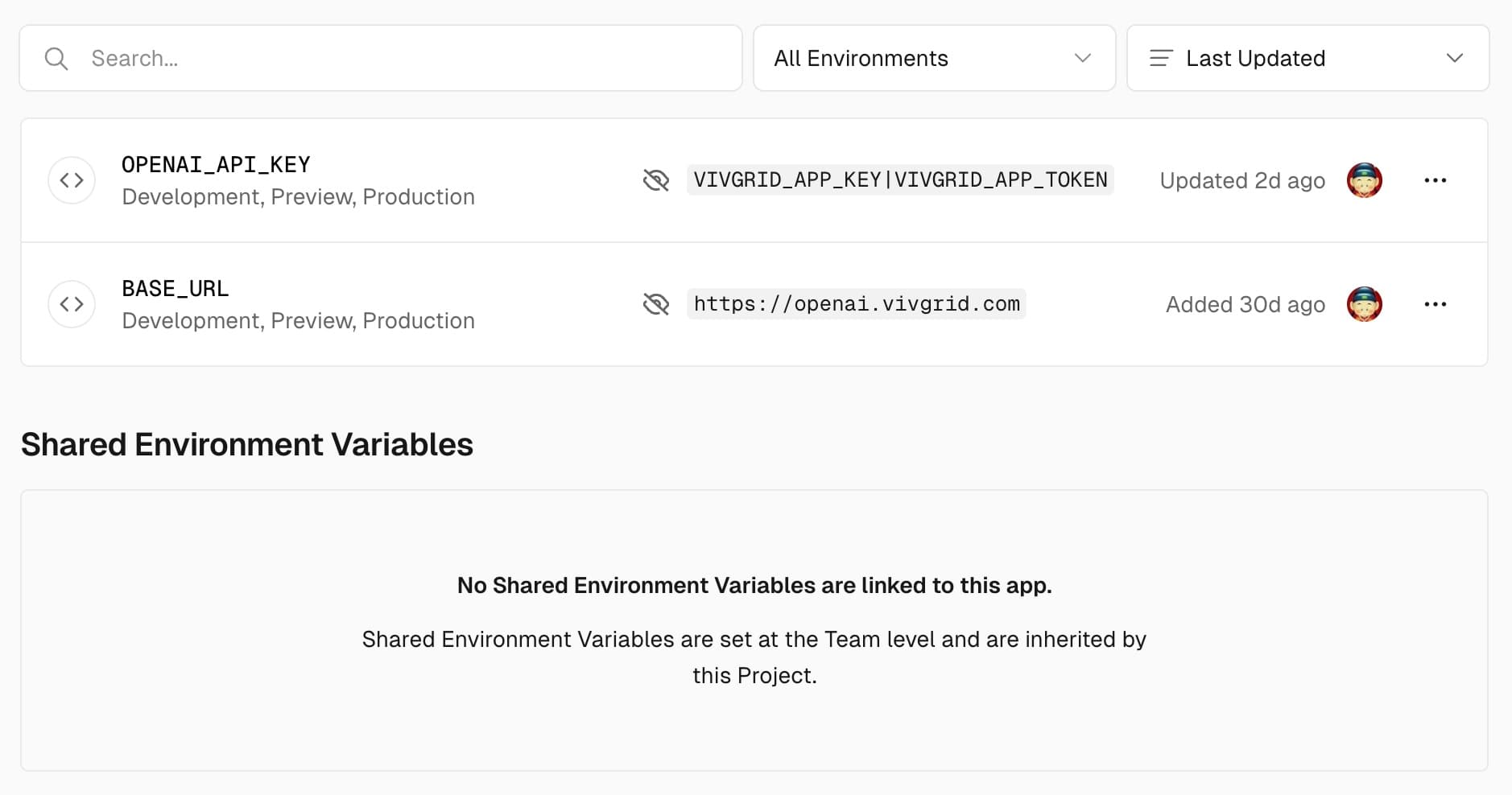This screenshot has height=795, width=1512.
Task: Open the ellipsis menu for OPENAI_API_KEY
Action: pos(1436,179)
